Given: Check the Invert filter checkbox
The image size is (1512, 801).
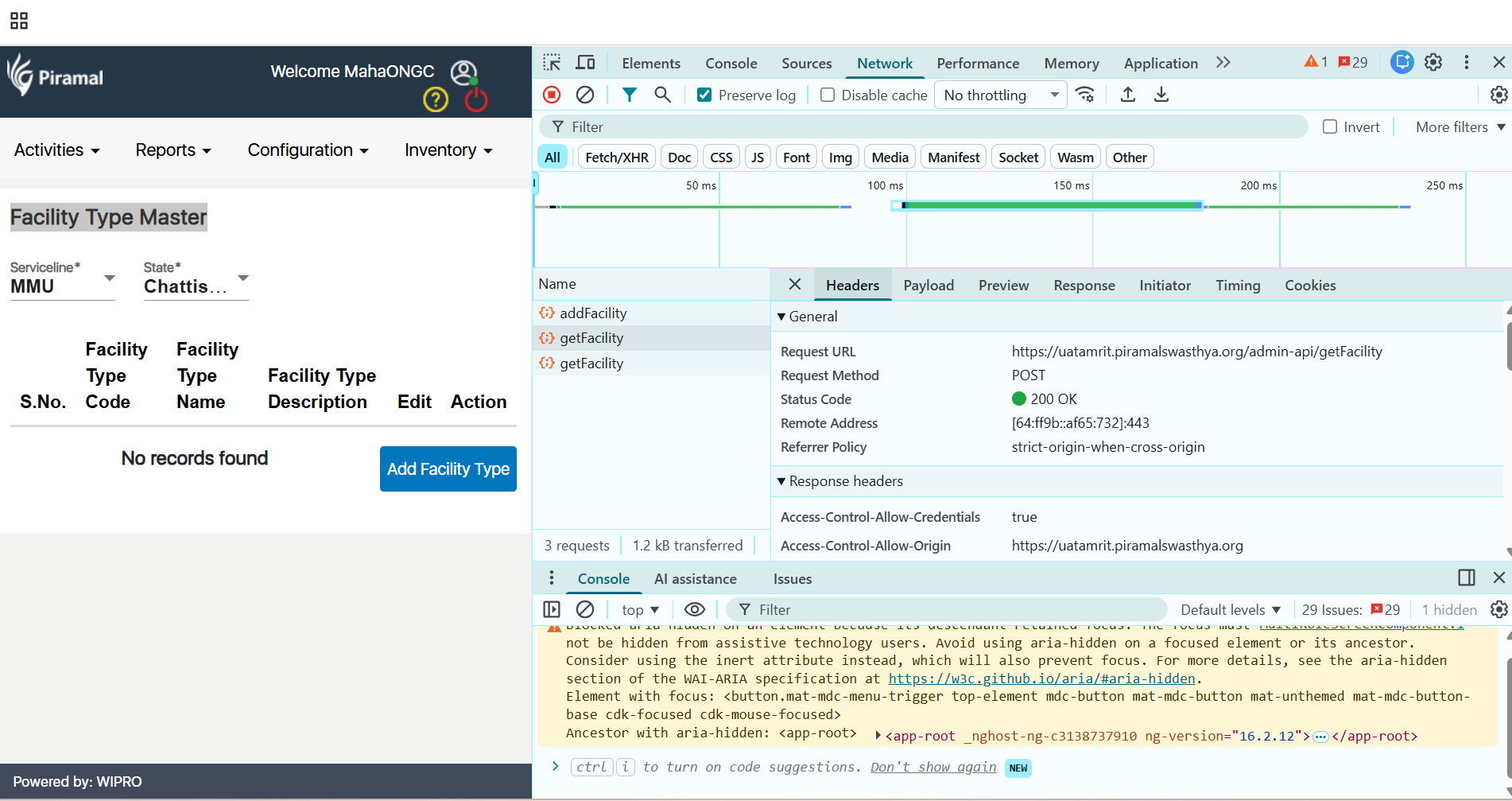Looking at the screenshot, I should tap(1330, 126).
